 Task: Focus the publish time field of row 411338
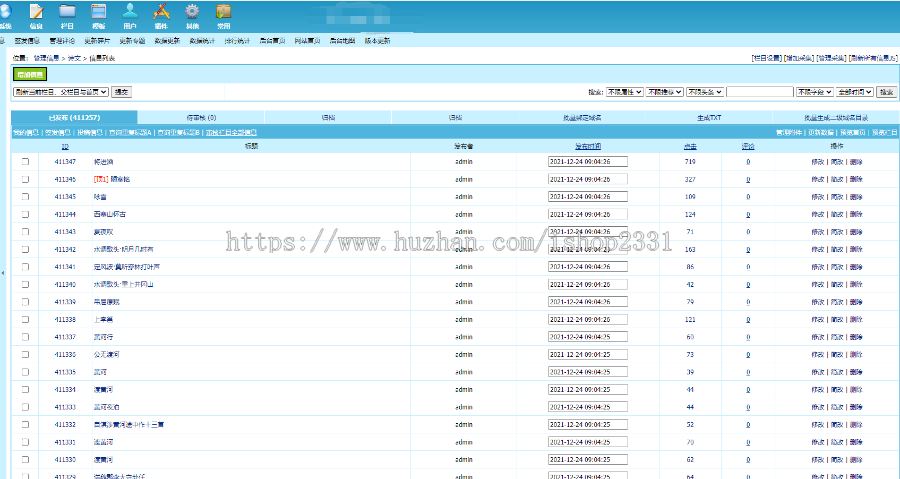click(x=588, y=320)
